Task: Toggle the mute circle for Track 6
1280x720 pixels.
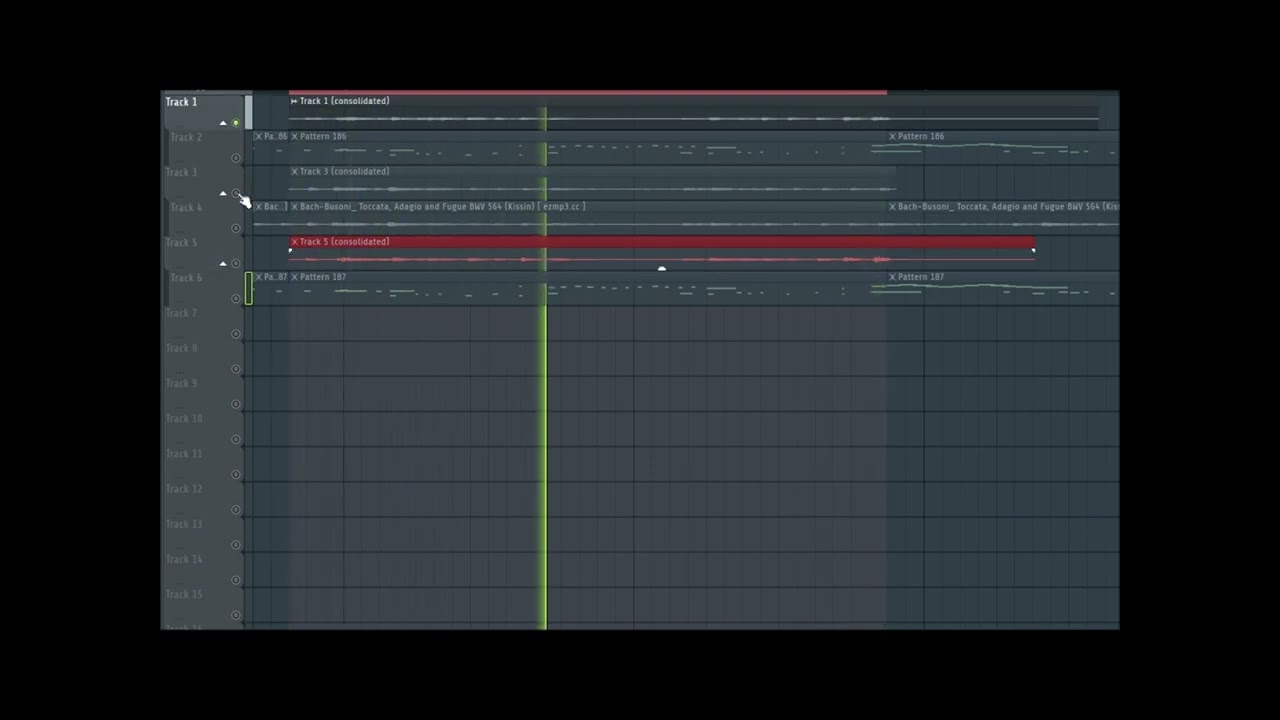Action: pos(236,298)
